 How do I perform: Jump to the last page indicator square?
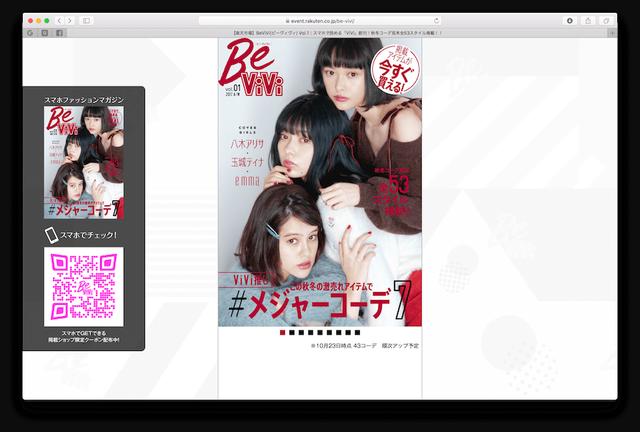(358, 333)
